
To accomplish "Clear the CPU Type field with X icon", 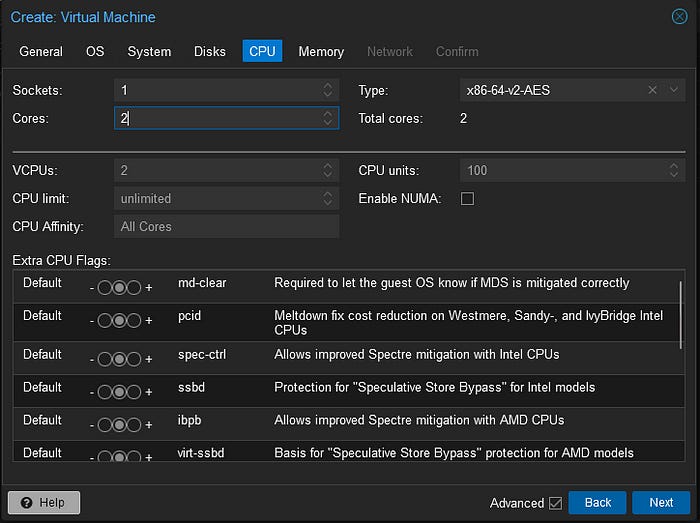I will pyautogui.click(x=652, y=90).
